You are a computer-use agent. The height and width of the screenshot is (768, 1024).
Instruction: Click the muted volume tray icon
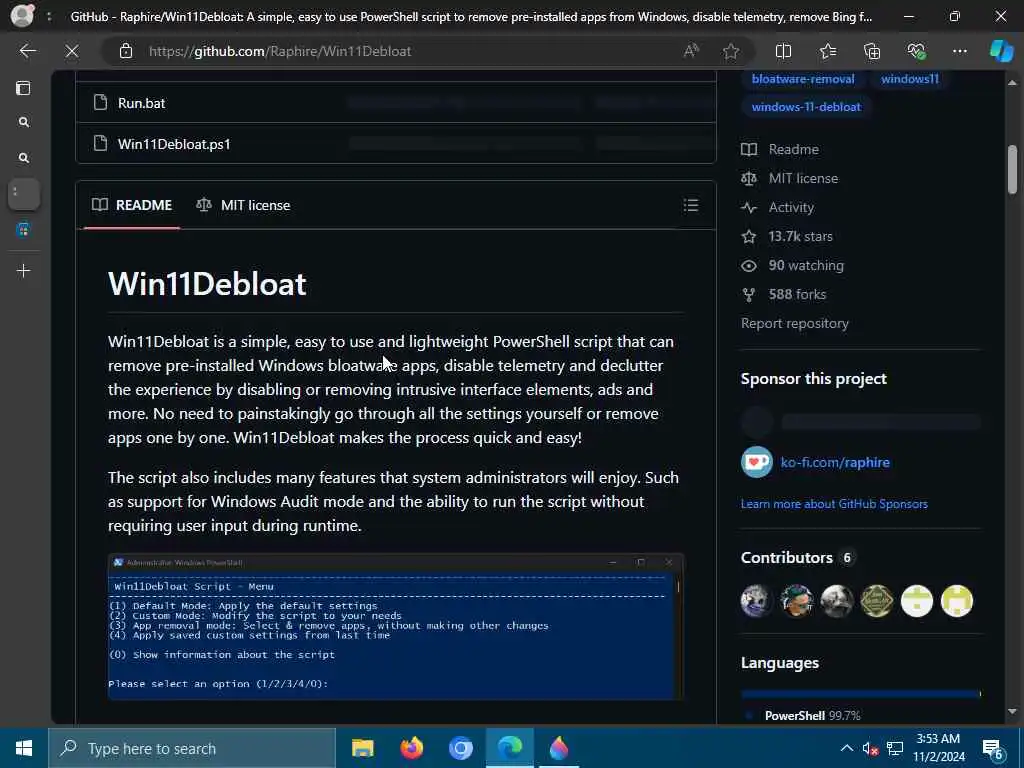point(870,749)
